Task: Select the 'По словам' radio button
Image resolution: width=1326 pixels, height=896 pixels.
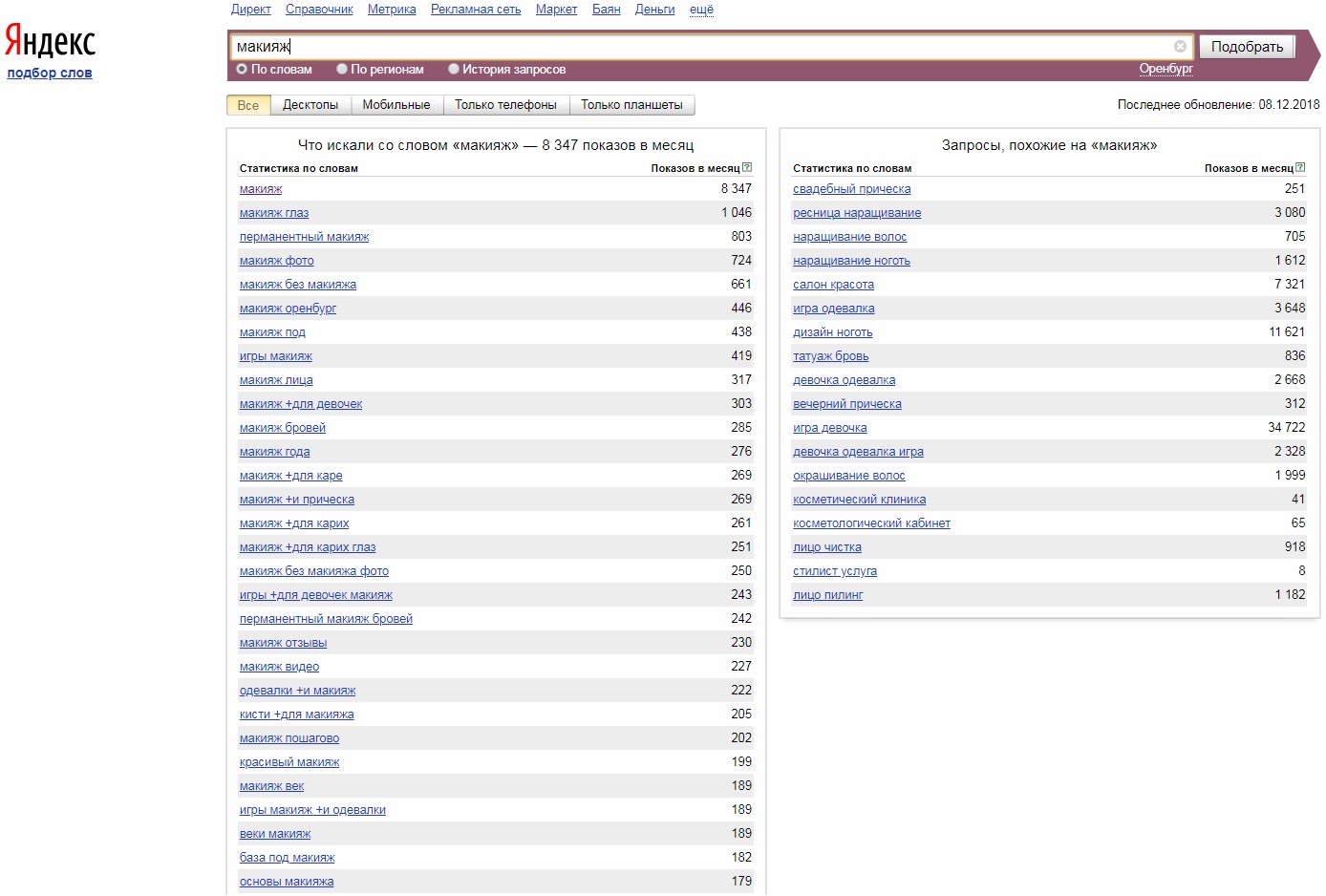Action: [242, 69]
